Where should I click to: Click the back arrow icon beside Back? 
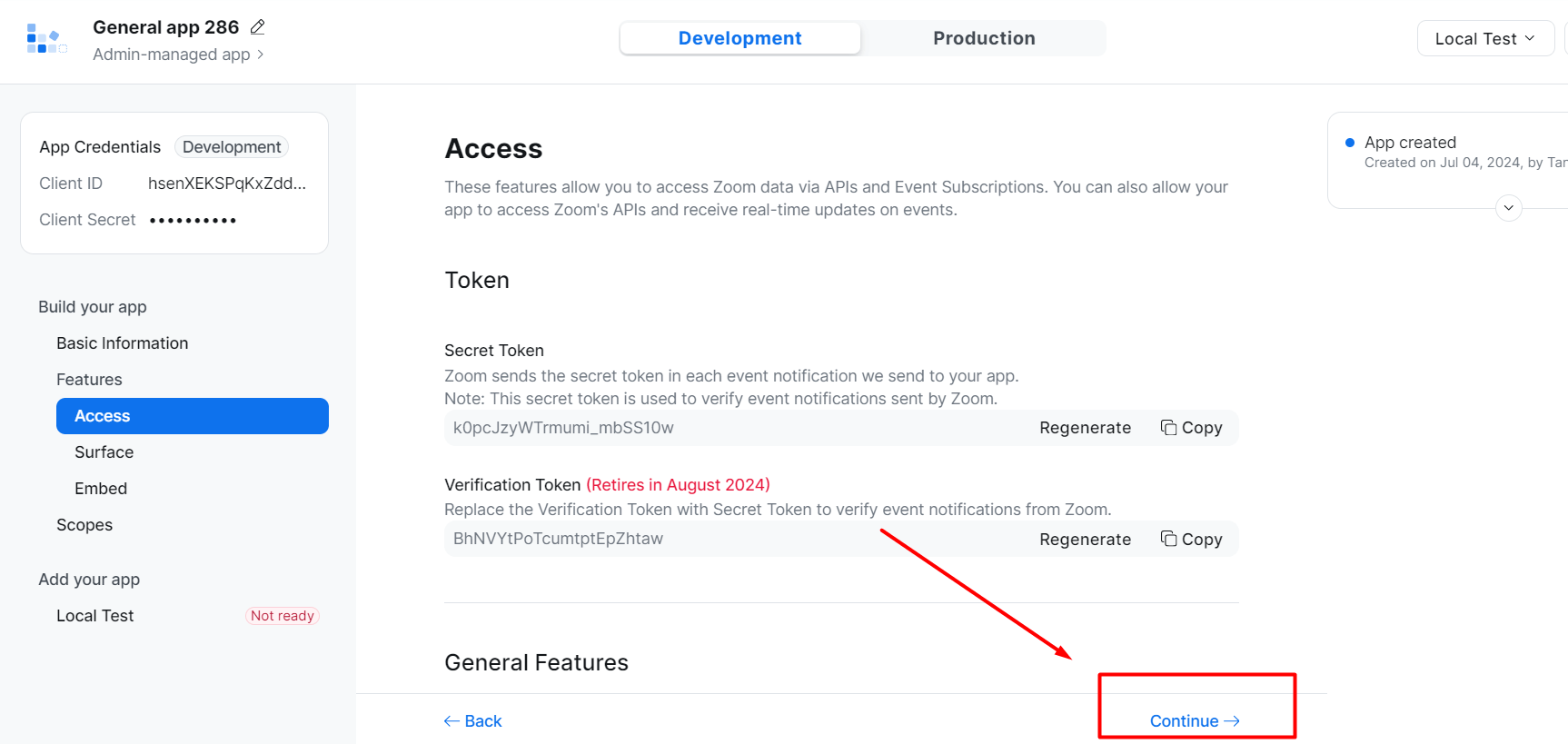click(451, 720)
